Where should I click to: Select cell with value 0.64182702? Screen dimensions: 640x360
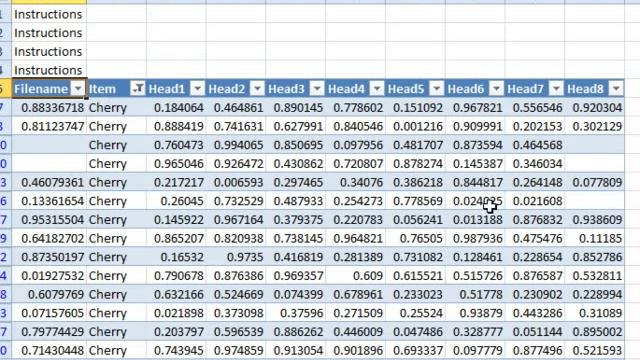click(x=49, y=238)
